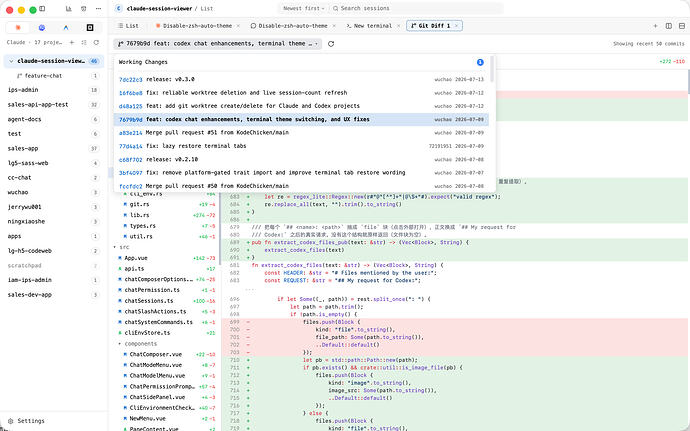Click the diff view vertical scrollbar

click(688, 81)
